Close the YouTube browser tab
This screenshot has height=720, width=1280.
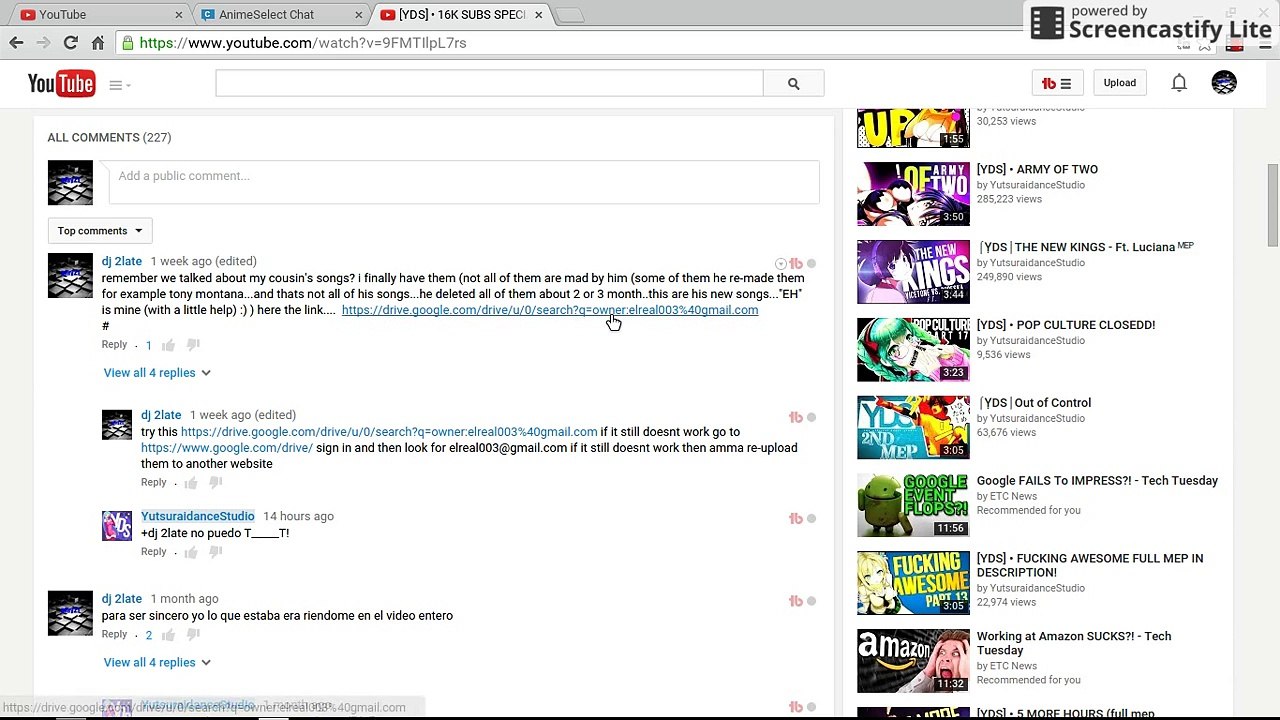click(179, 15)
